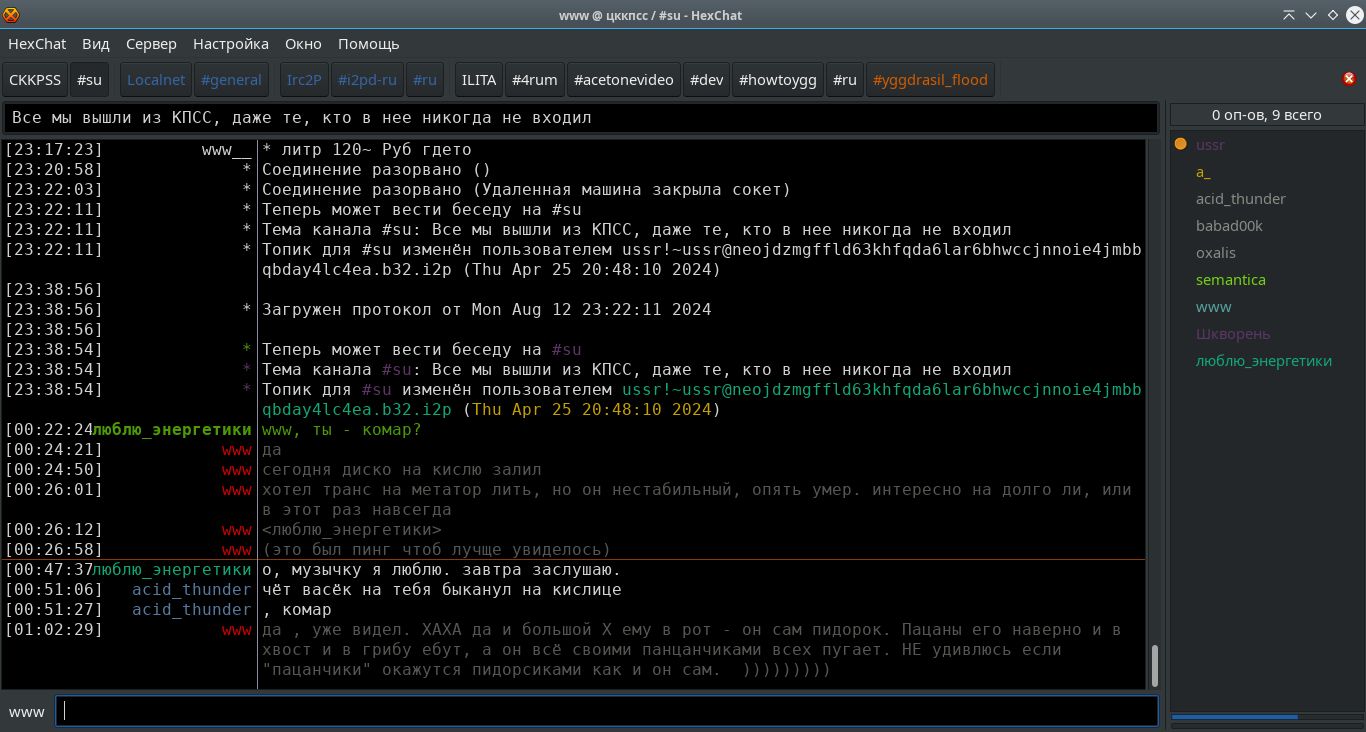The image size is (1366, 732).
Task: Switch to the ILITA server tab
Action: 479,80
